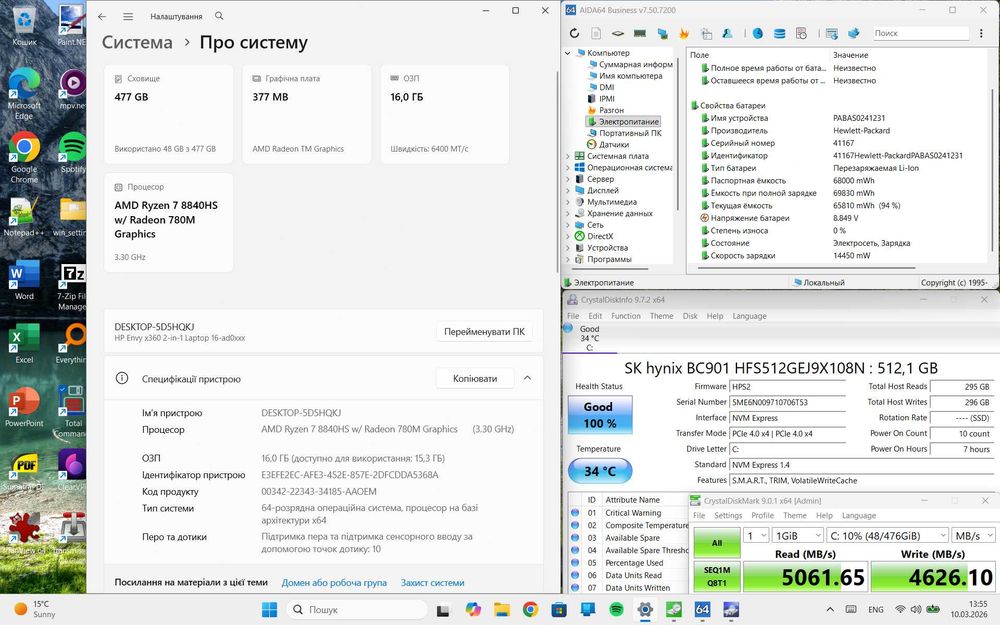This screenshot has height=625, width=1000.
Task: Open Word desktop shortcut
Action: click(x=24, y=281)
